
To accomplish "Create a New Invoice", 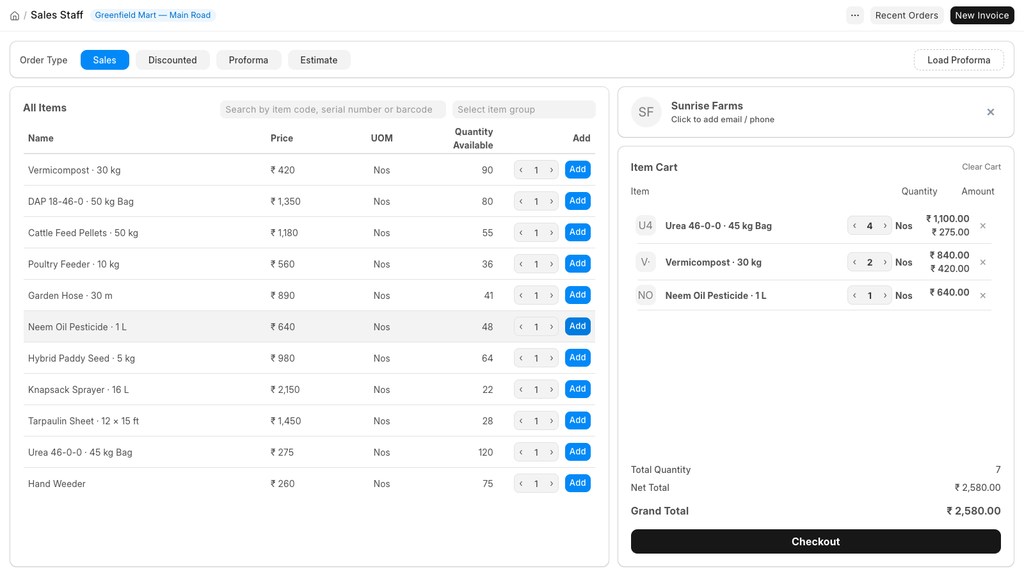I will point(982,15).
